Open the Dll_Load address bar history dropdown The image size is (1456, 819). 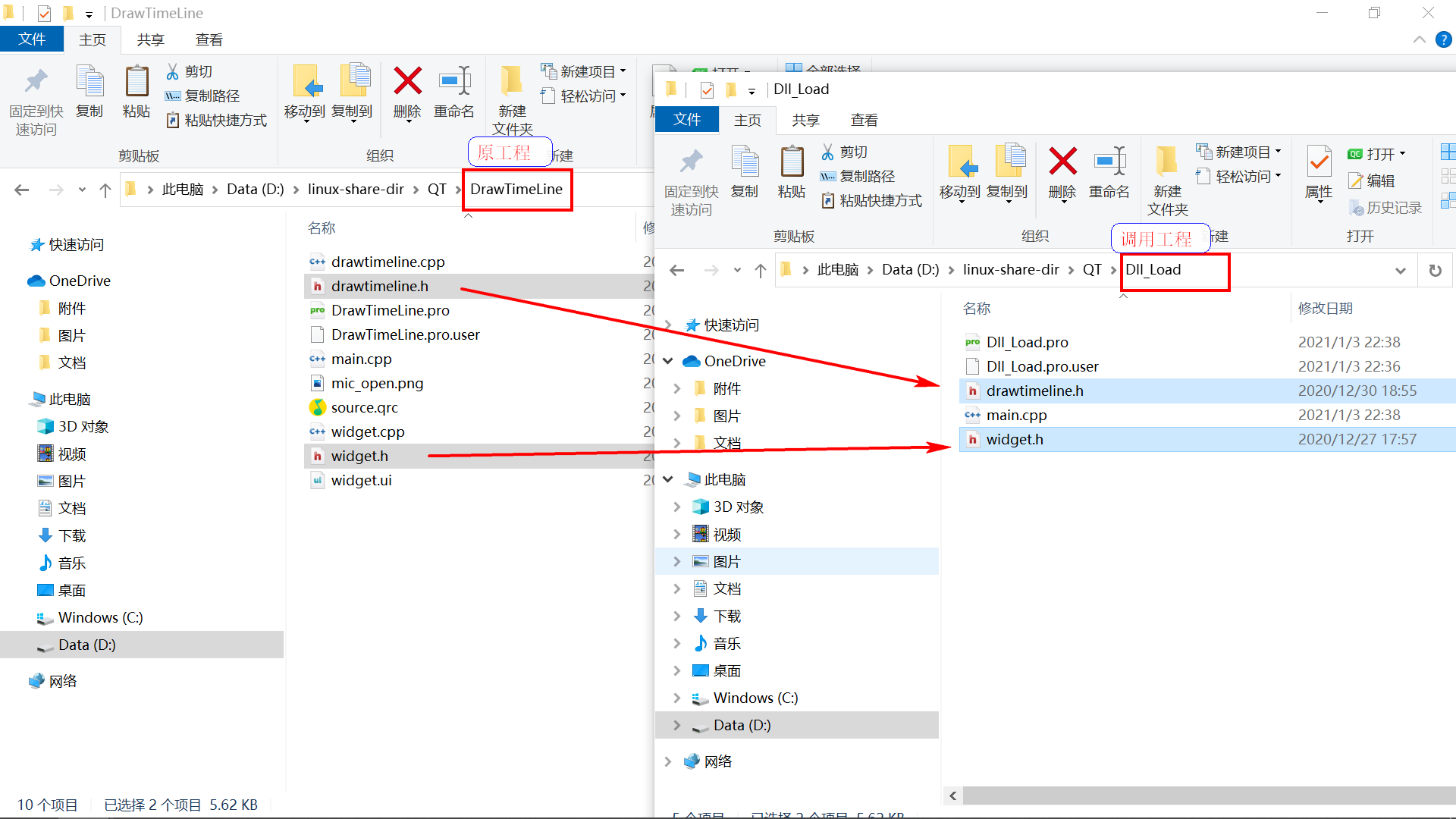(1400, 271)
